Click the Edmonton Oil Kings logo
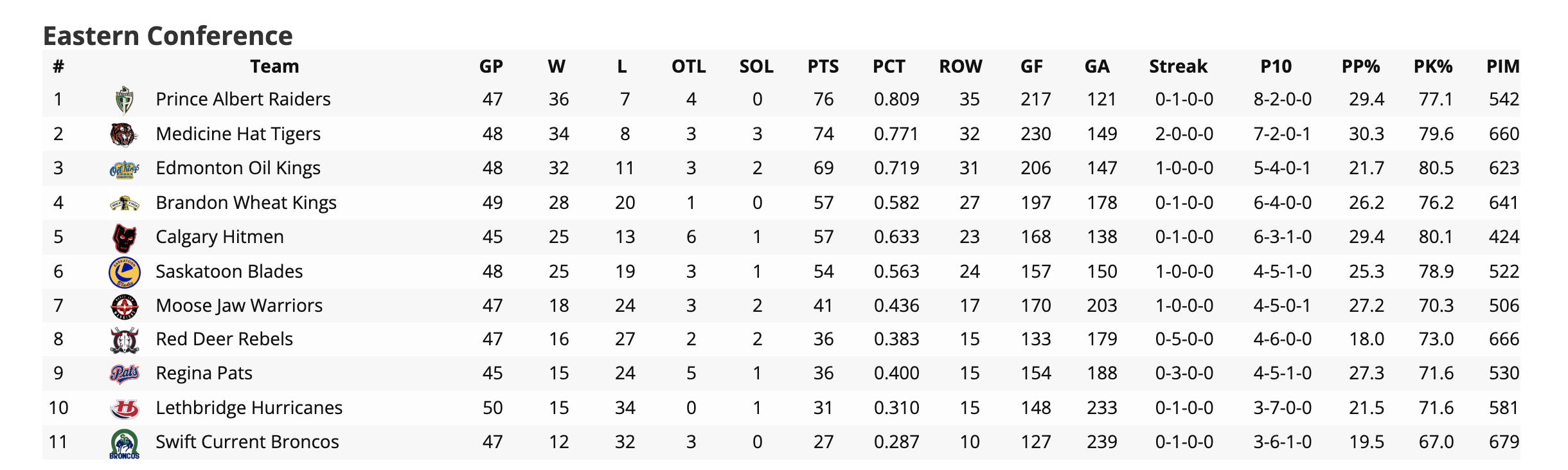1568x470 pixels. coord(124,169)
